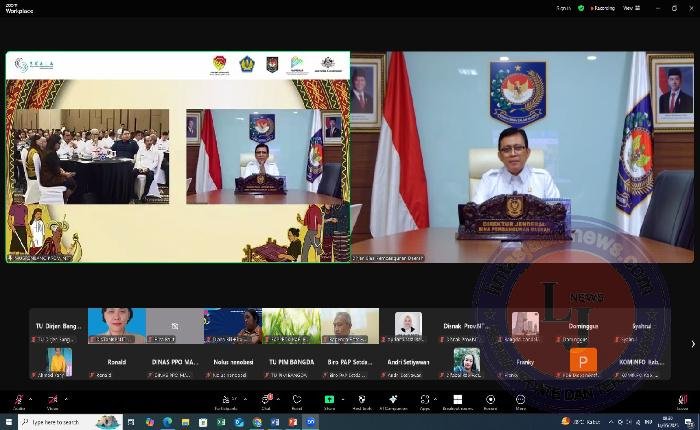Show next page of participant thumbnails
Image resolution: width=700 pixels, height=430 pixels.
pos(693,344)
